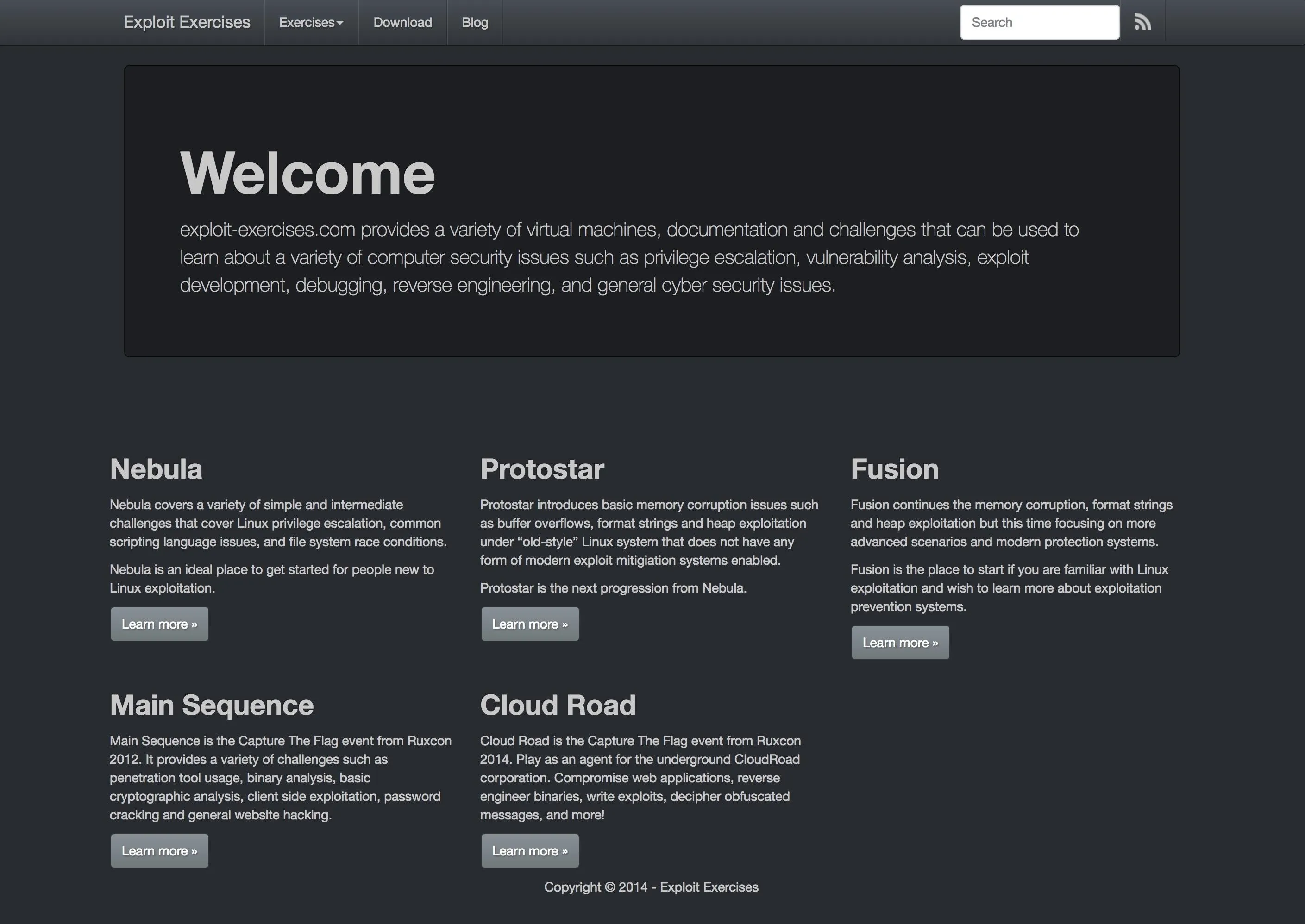Viewport: 1305px width, 924px height.
Task: Click Learn more under Cloud Road
Action: point(530,850)
